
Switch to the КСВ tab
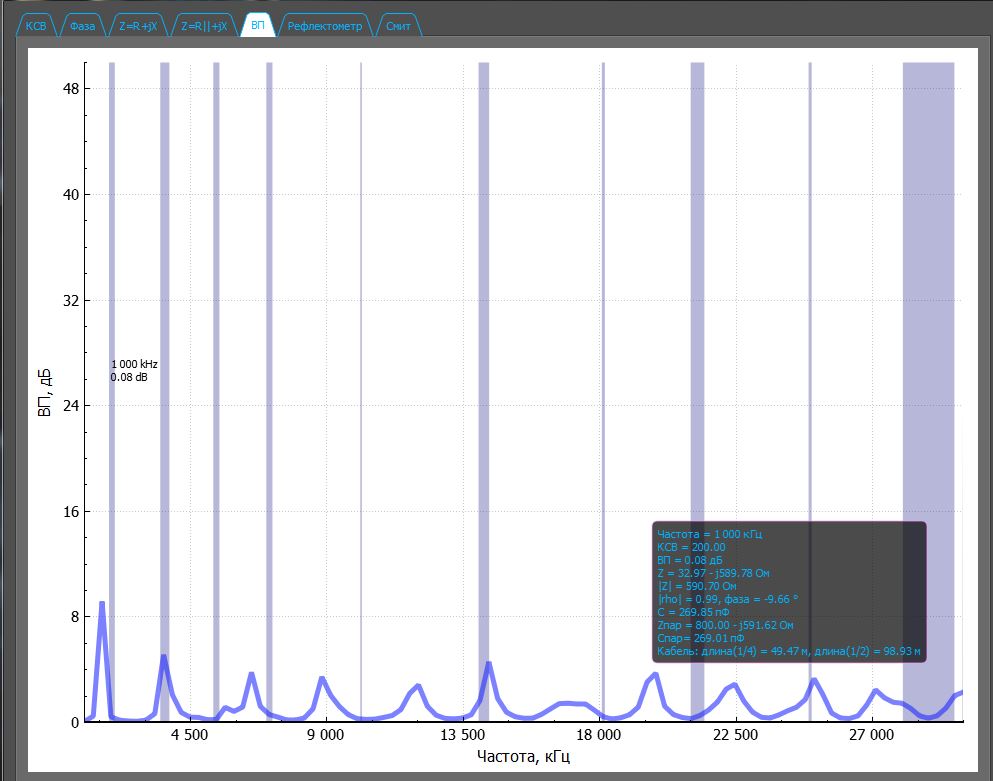pyautogui.click(x=36, y=27)
